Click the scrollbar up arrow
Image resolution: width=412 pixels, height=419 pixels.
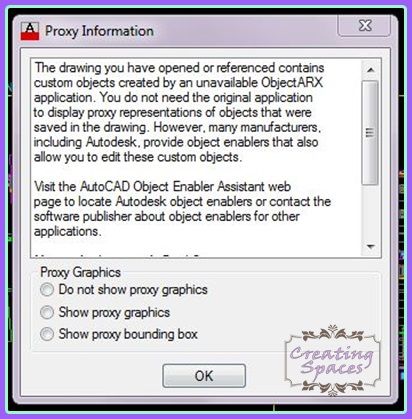point(371,70)
